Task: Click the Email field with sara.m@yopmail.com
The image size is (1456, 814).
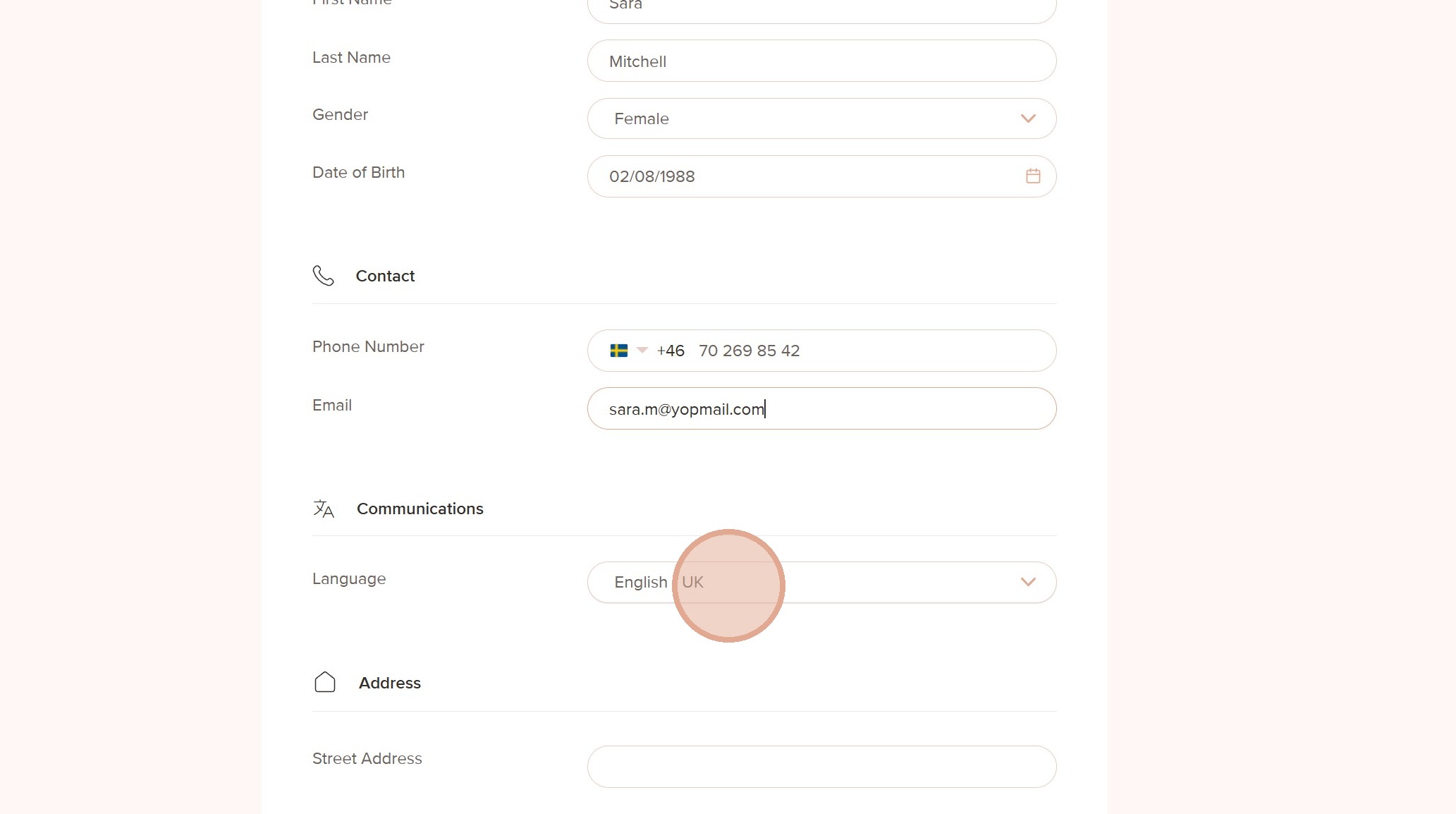Action: 821,409
